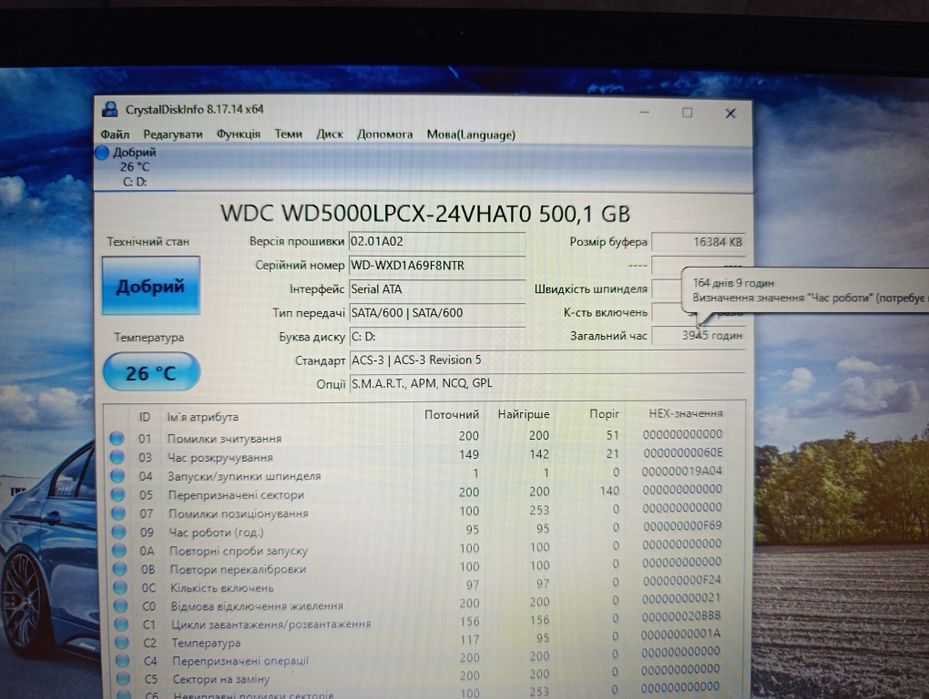Open the Допомога menu
This screenshot has height=699, width=929.
(385, 134)
